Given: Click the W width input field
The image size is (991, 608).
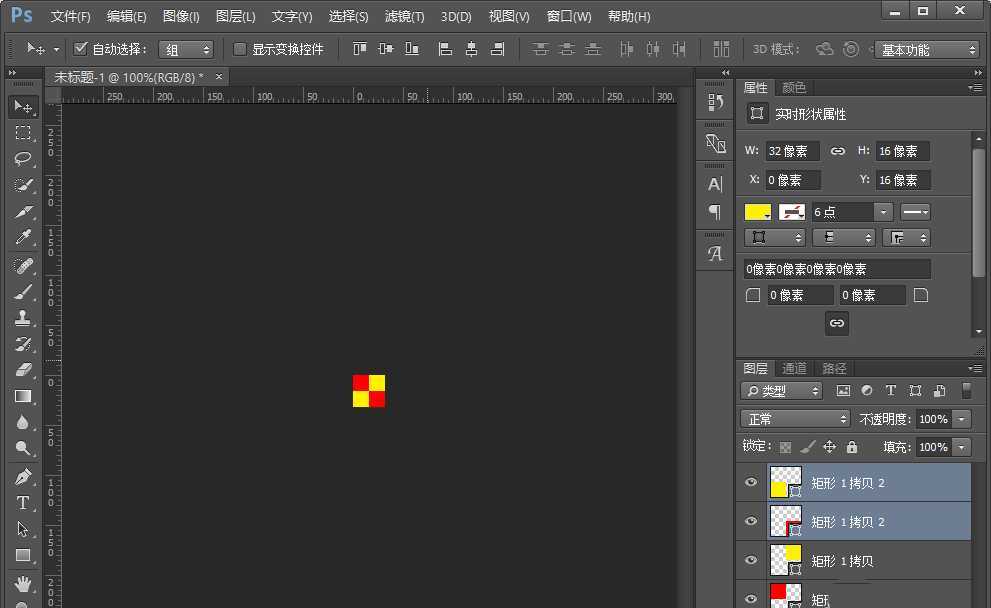Looking at the screenshot, I should coord(792,151).
